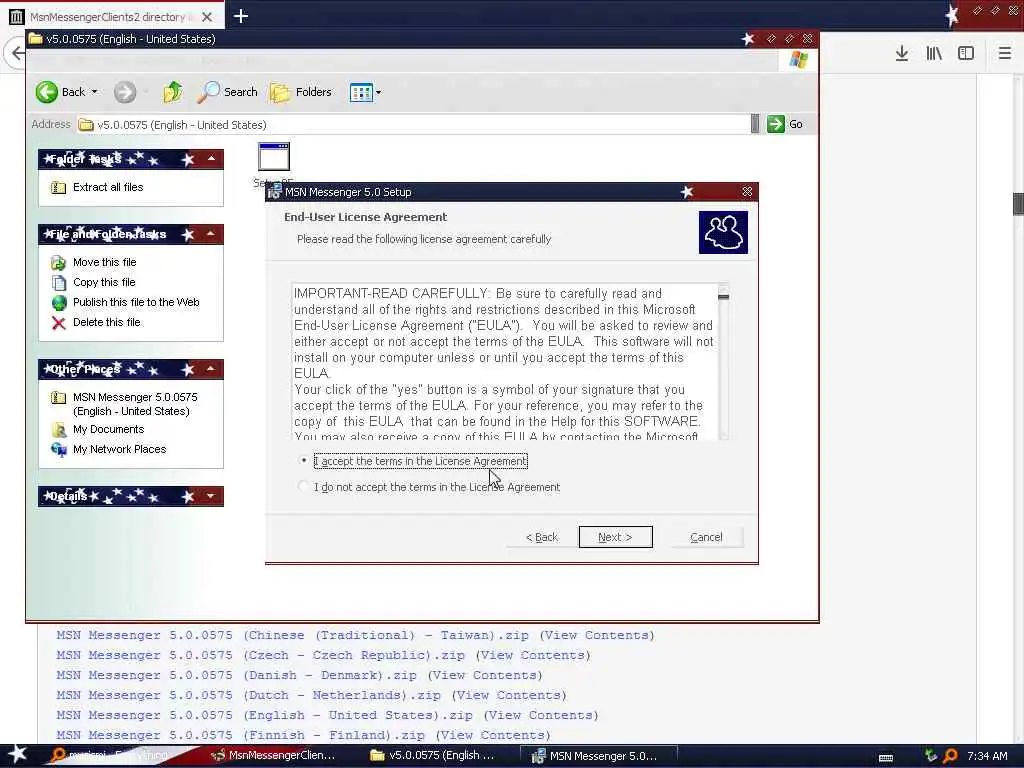Image resolution: width=1024 pixels, height=768 pixels.
Task: Collapse the Other Places panel
Action: pyautogui.click(x=211, y=369)
